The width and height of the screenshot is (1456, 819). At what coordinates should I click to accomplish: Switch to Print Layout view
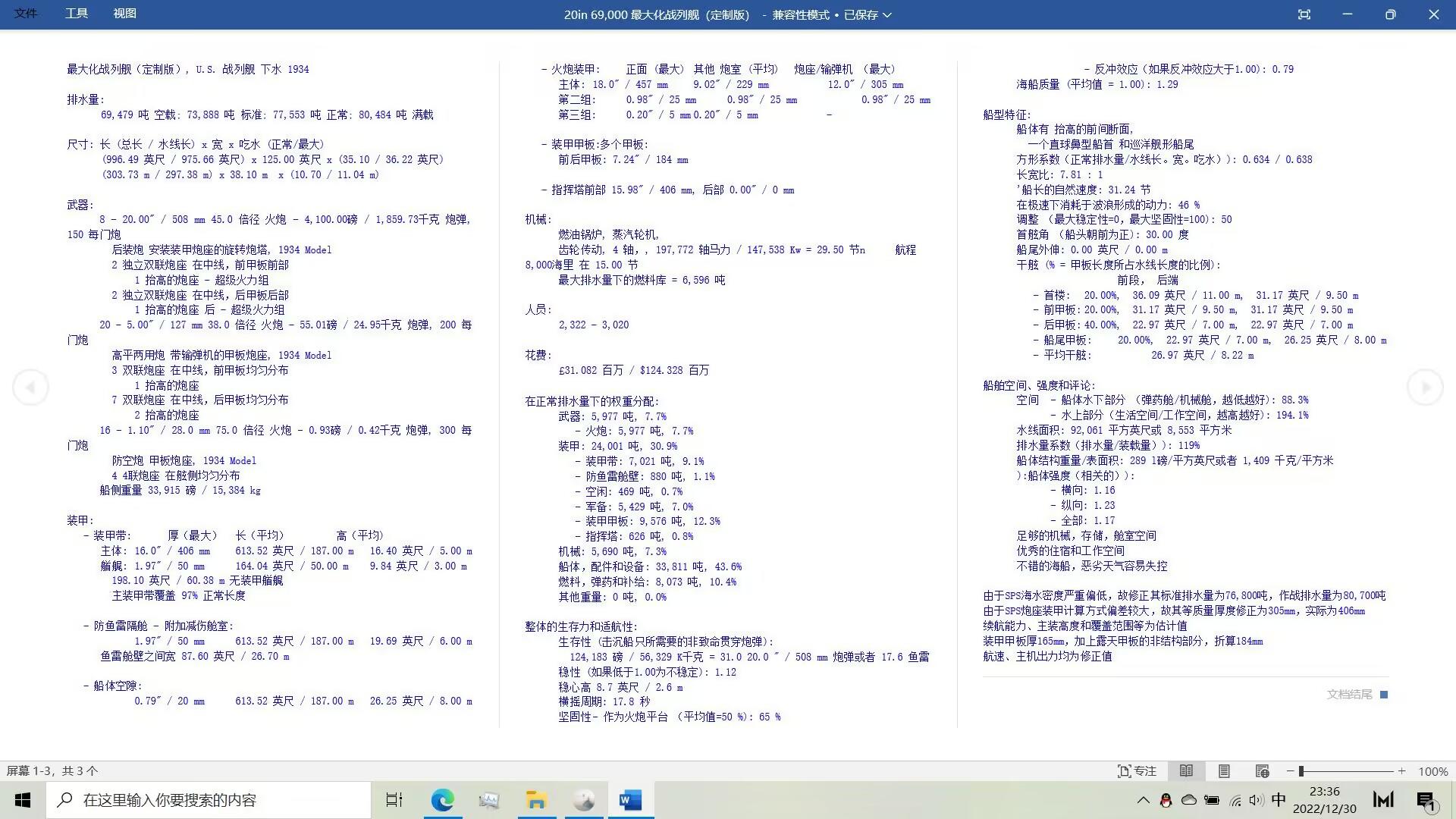[1224, 771]
